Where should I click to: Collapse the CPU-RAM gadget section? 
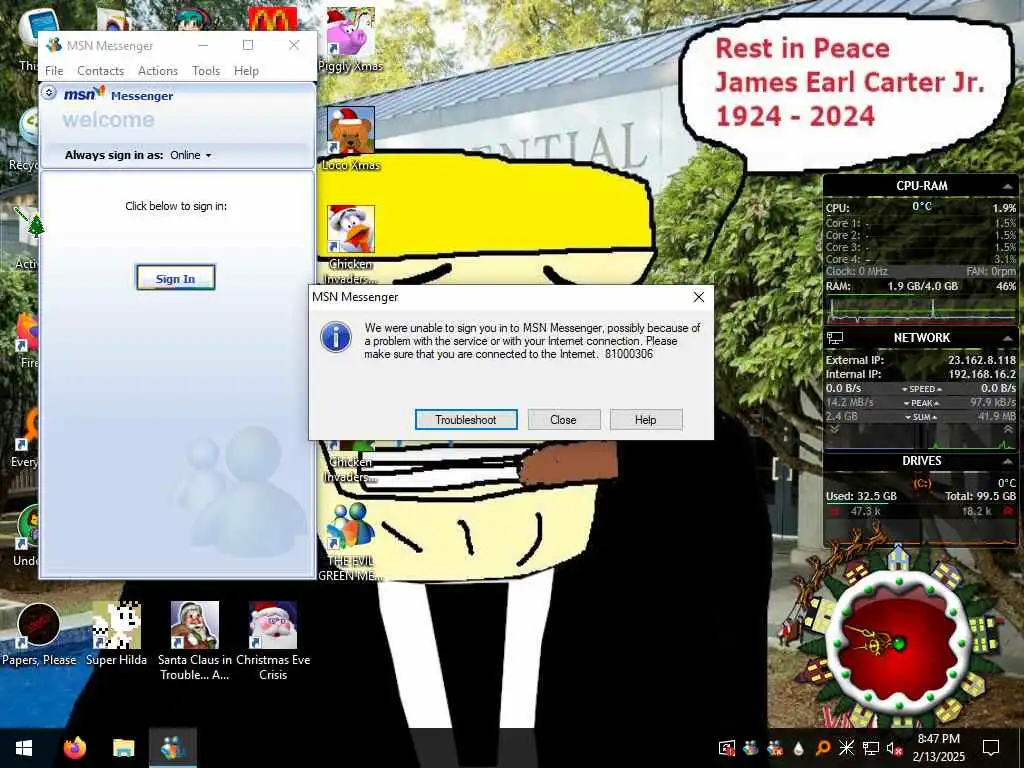coord(1008,187)
